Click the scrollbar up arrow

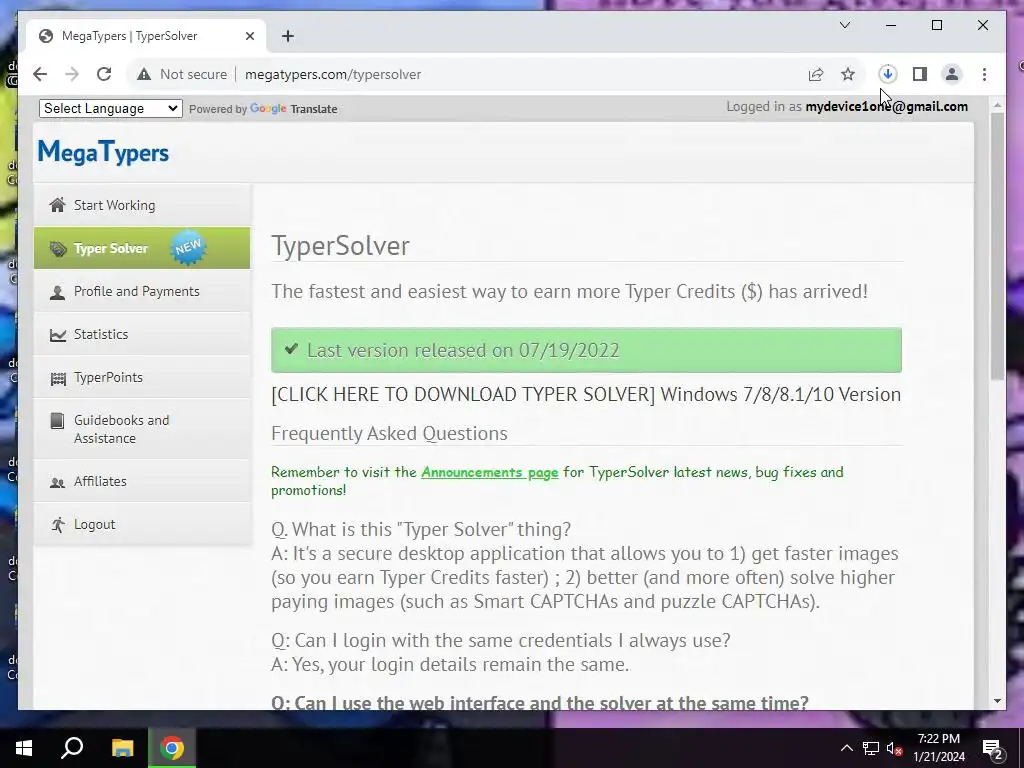997,104
